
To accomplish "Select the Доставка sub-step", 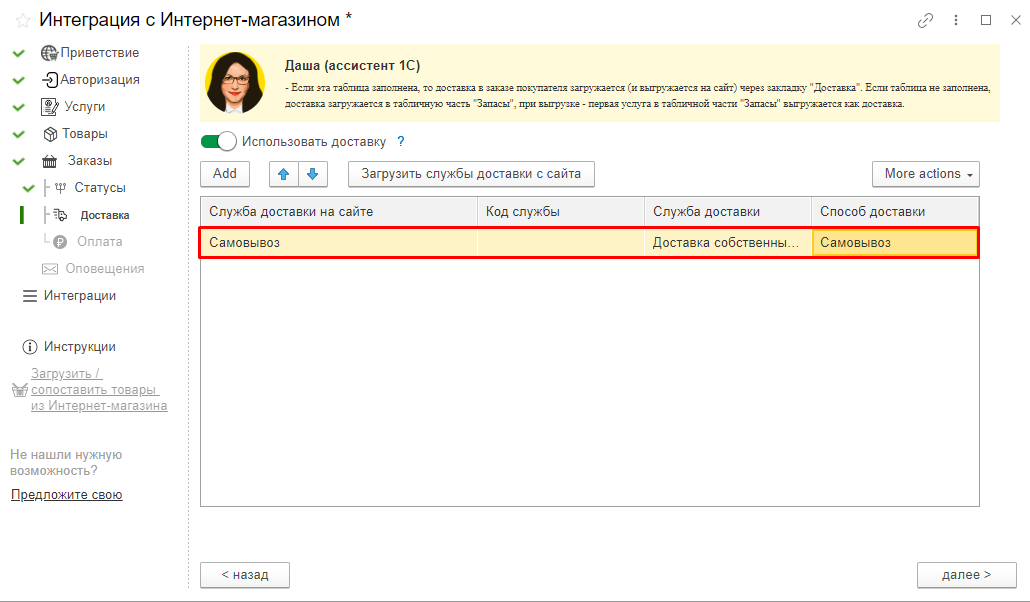I will [x=104, y=215].
